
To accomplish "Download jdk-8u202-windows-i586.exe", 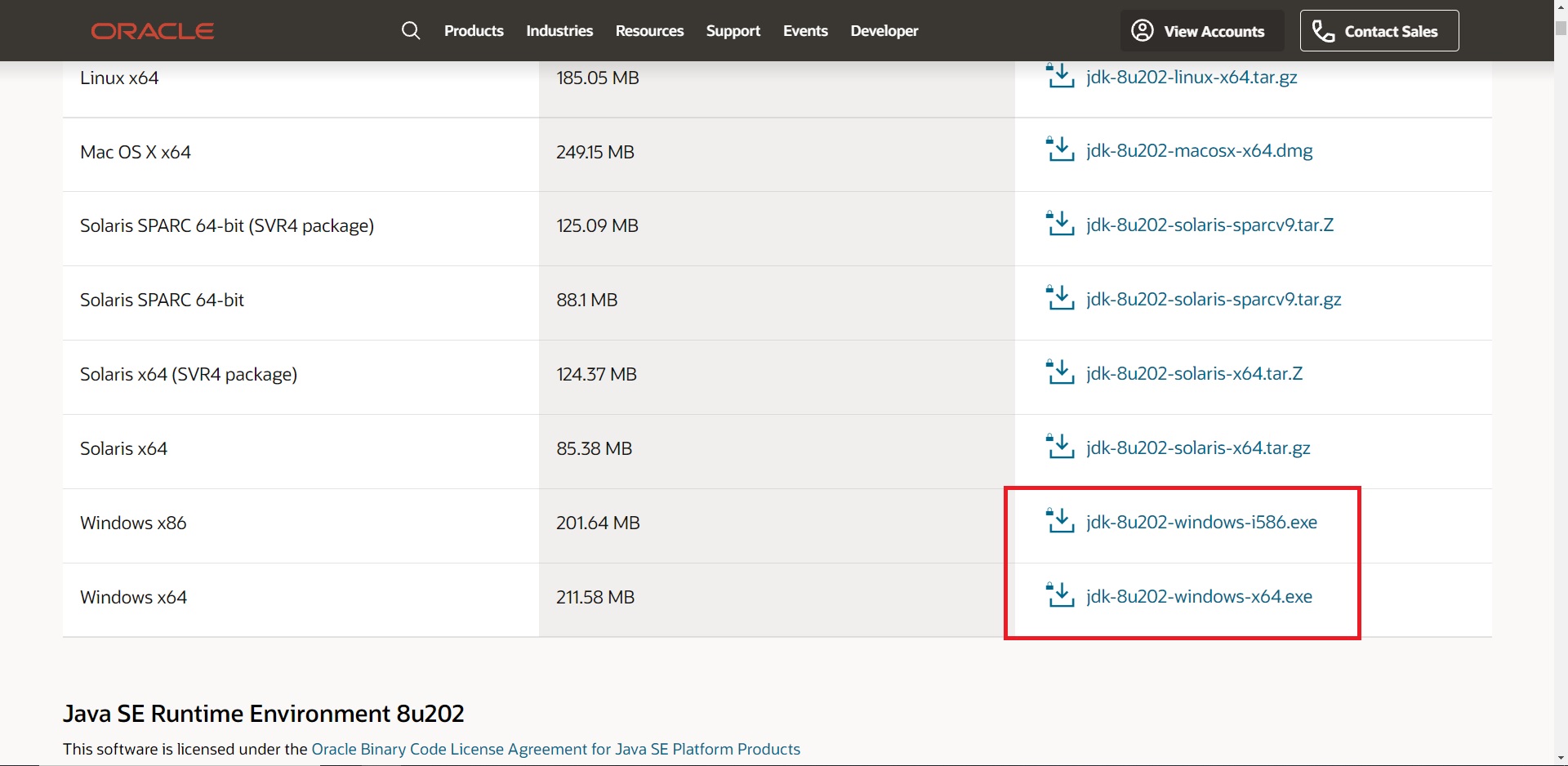I will [x=1201, y=523].
